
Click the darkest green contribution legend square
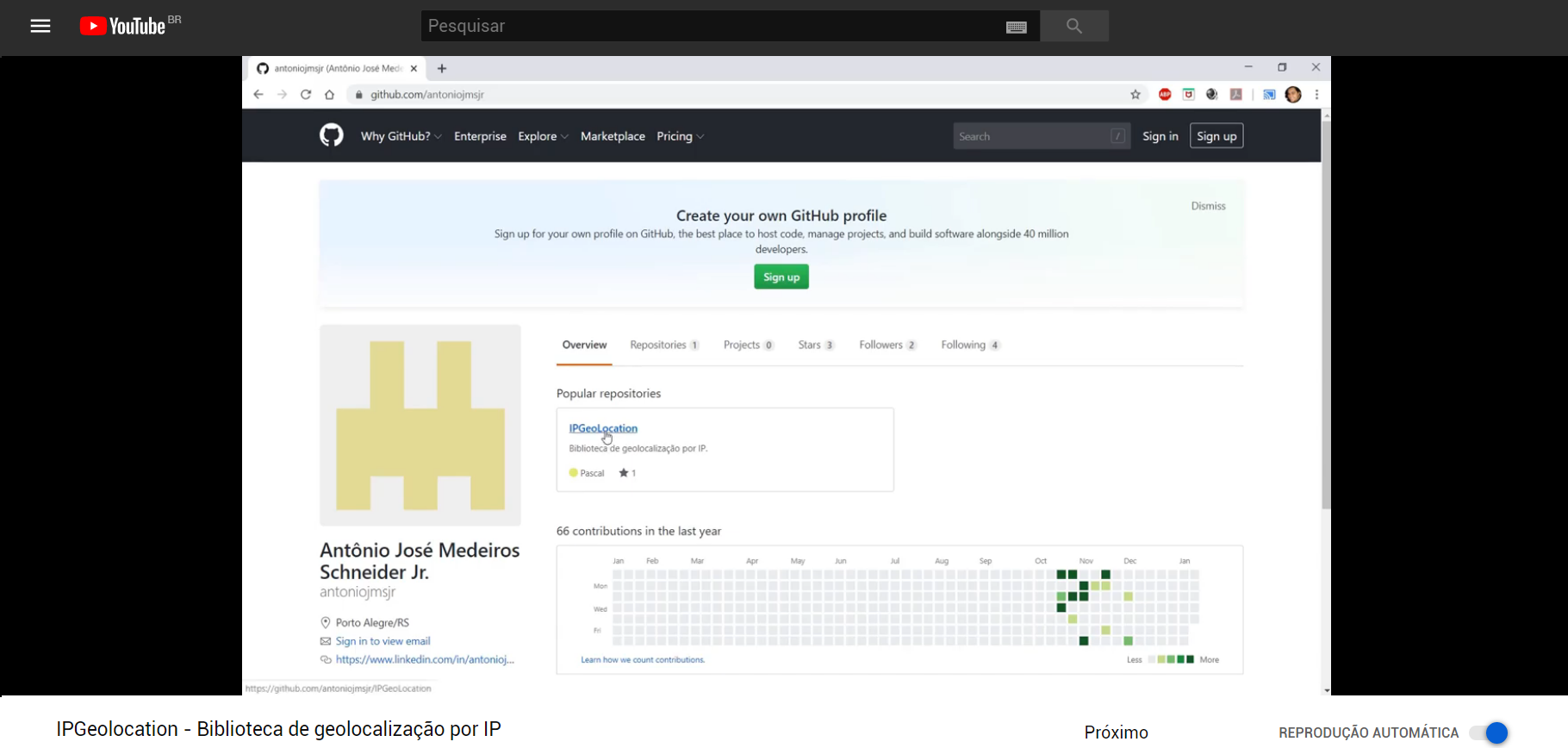pos(1191,659)
